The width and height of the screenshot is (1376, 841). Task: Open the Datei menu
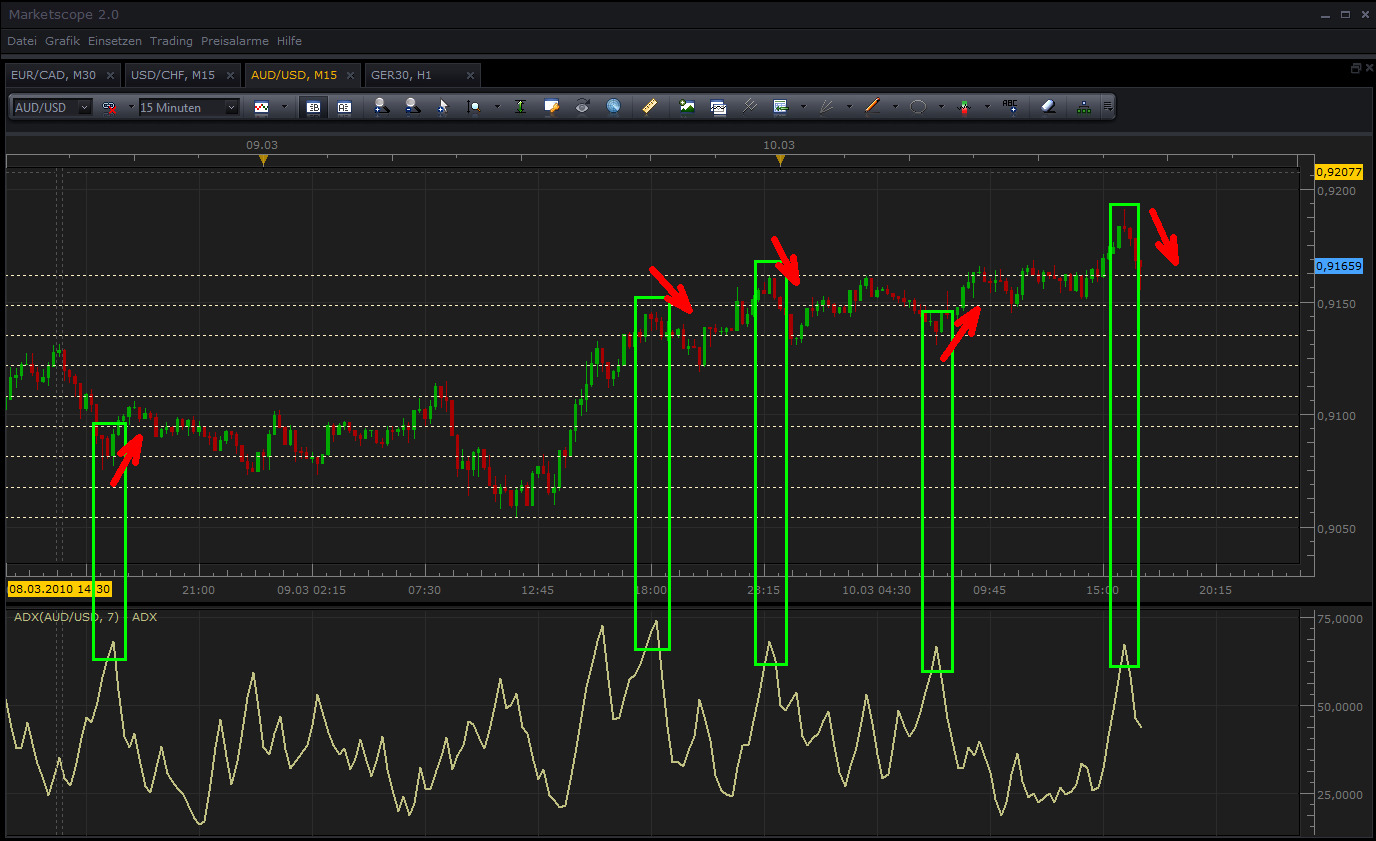(21, 41)
